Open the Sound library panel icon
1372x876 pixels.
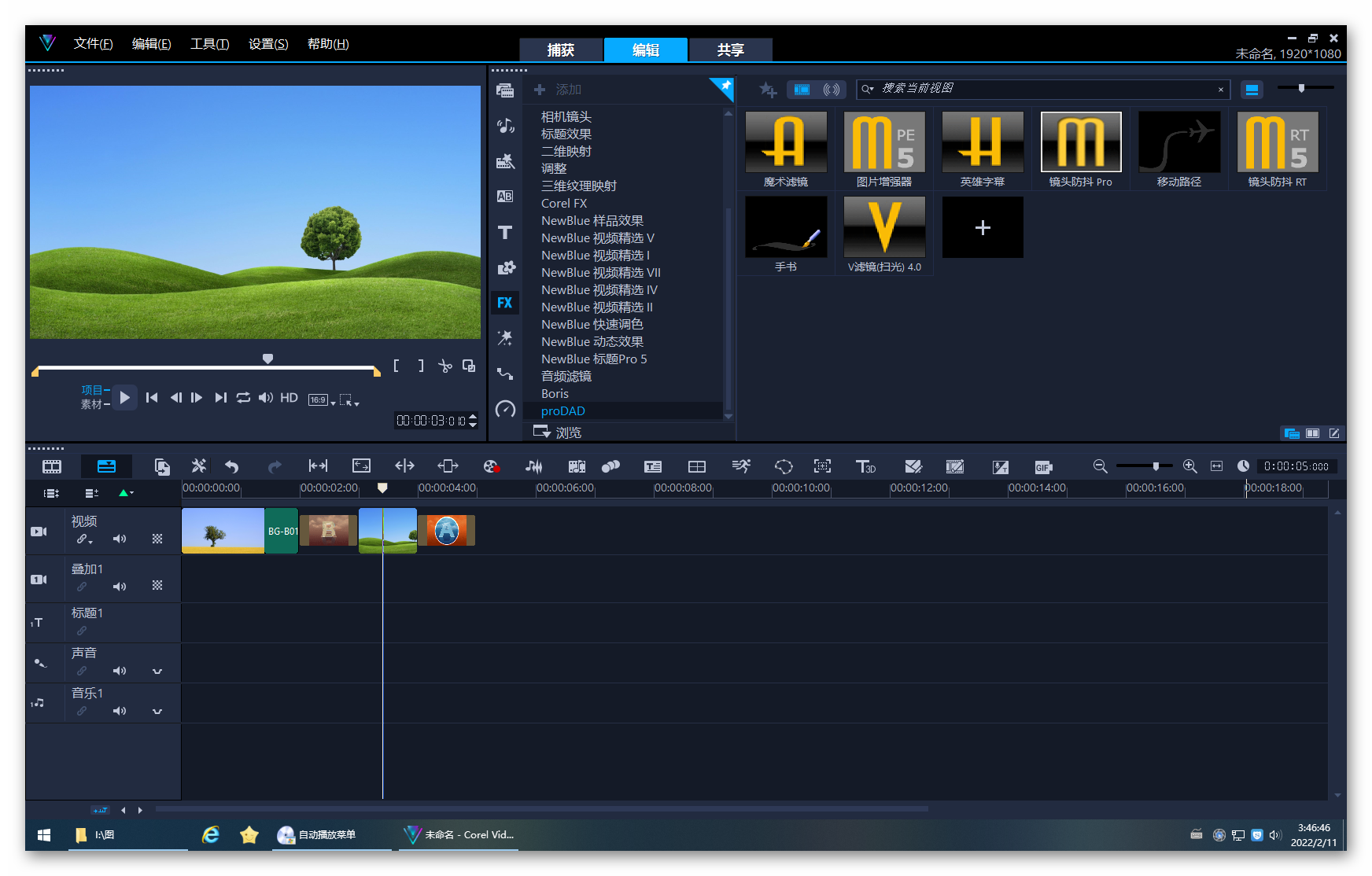pyautogui.click(x=505, y=126)
